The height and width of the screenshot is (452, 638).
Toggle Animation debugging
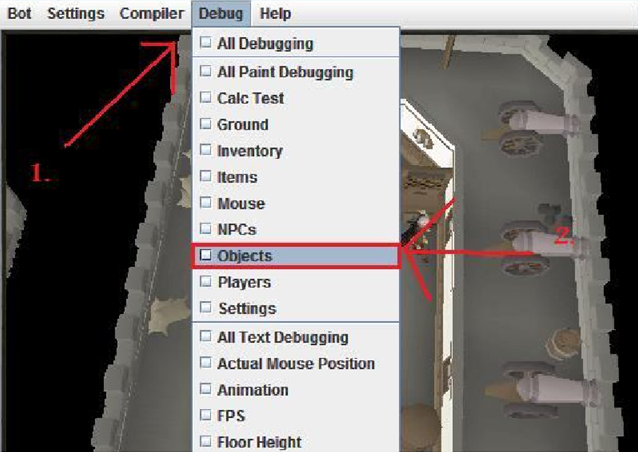pyautogui.click(x=296, y=390)
